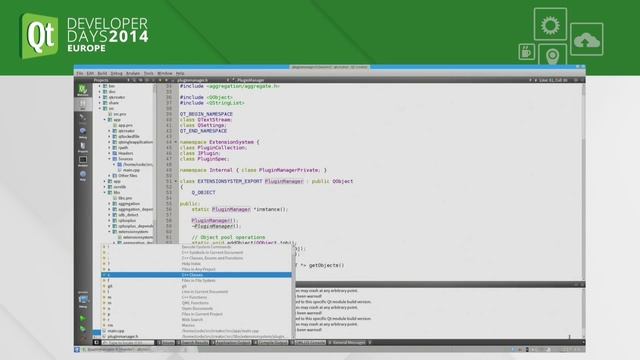Select main.cpp under Sources
The image size is (640, 360).
(131, 170)
